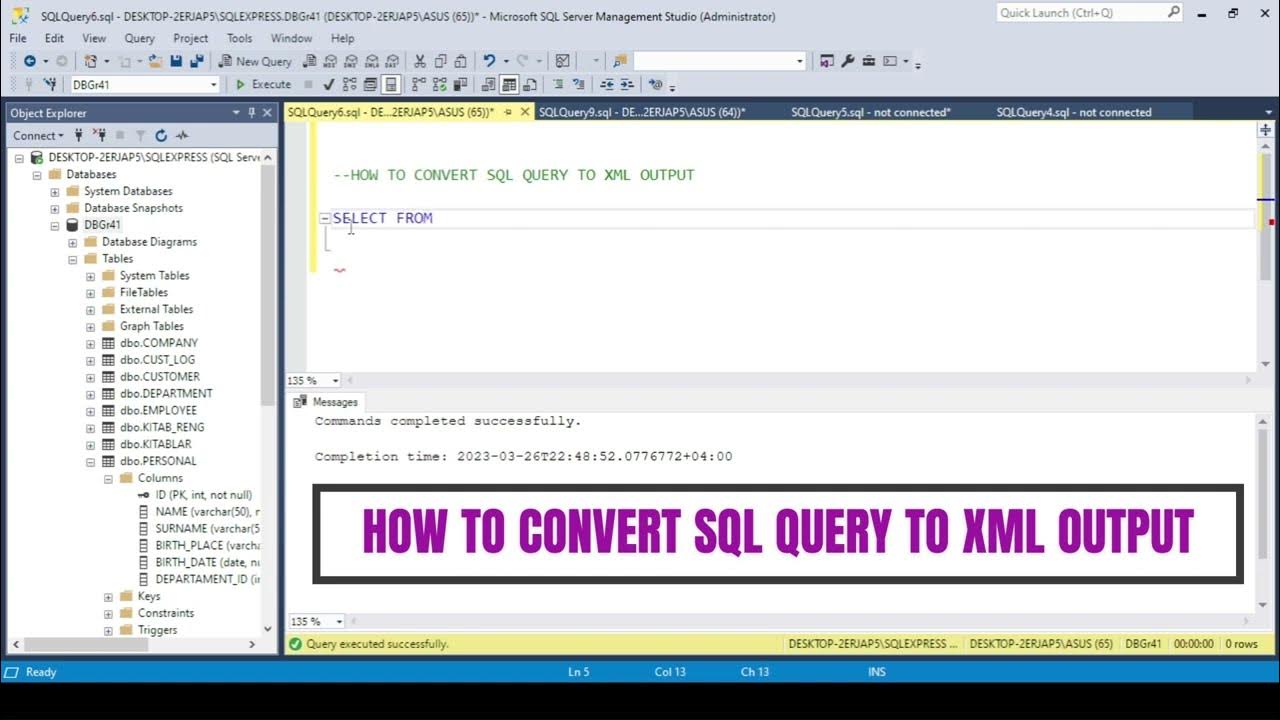Collapse the SELECT statement outline in editor

[324, 218]
